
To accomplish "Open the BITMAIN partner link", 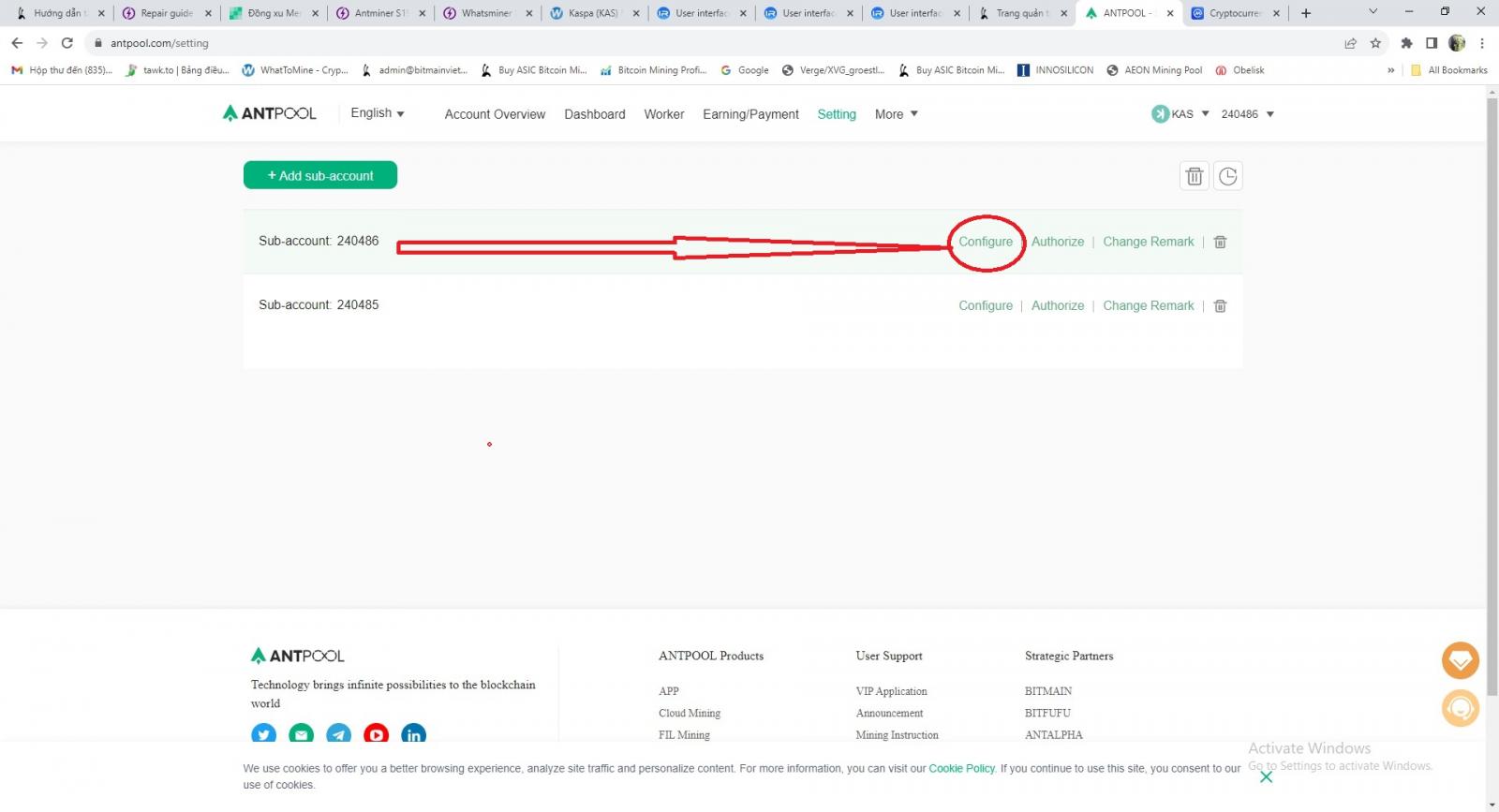I will pyautogui.click(x=1048, y=691).
